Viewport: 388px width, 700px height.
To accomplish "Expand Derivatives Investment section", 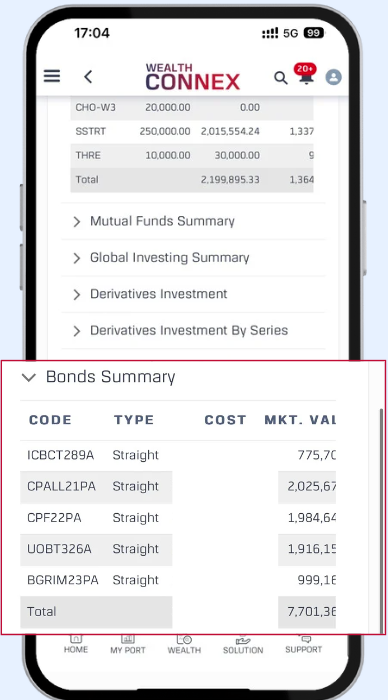I will coord(193,295).
